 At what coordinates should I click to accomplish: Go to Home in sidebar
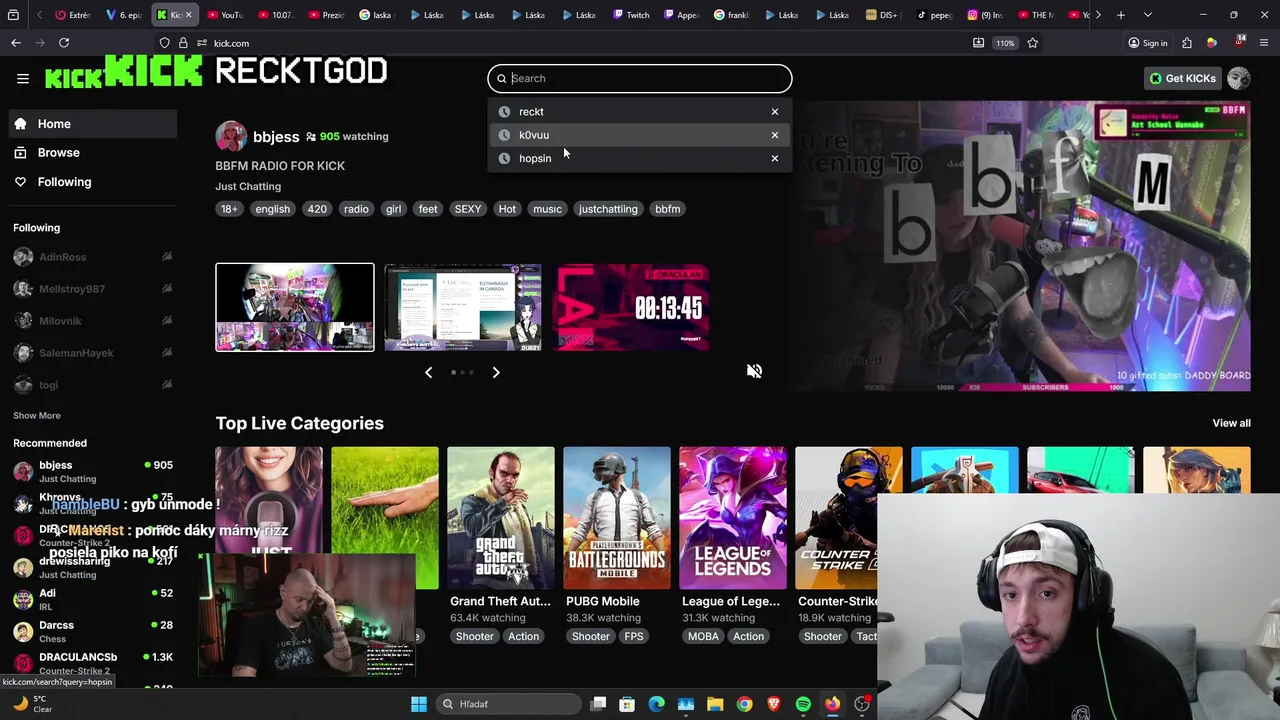click(93, 124)
